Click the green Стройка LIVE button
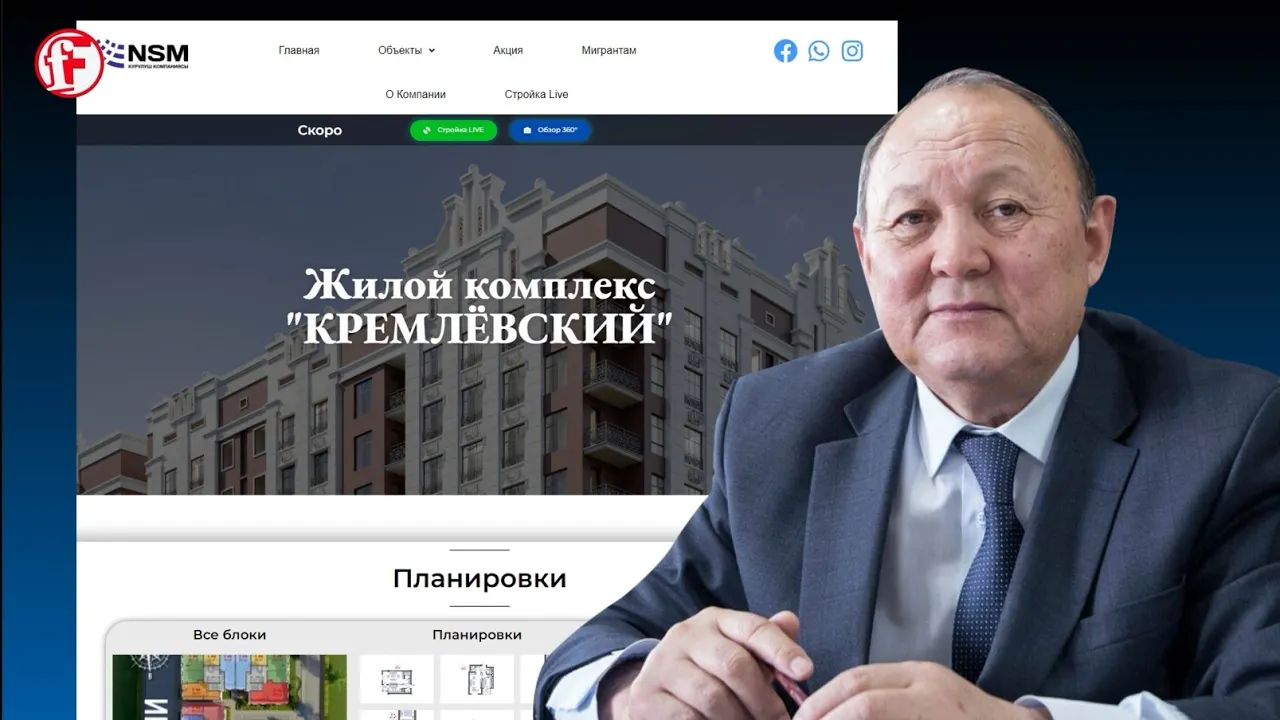 453,130
